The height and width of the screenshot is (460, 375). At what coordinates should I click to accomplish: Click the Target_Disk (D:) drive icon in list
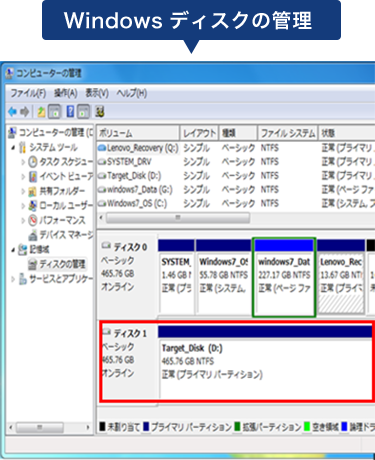point(102,176)
